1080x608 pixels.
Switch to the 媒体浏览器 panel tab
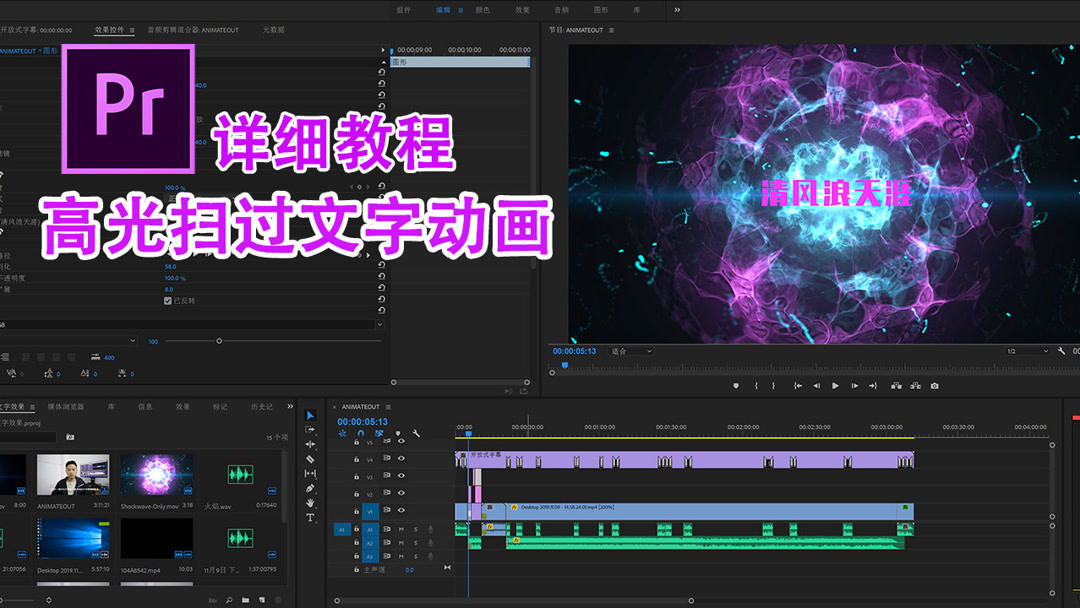[x=66, y=407]
